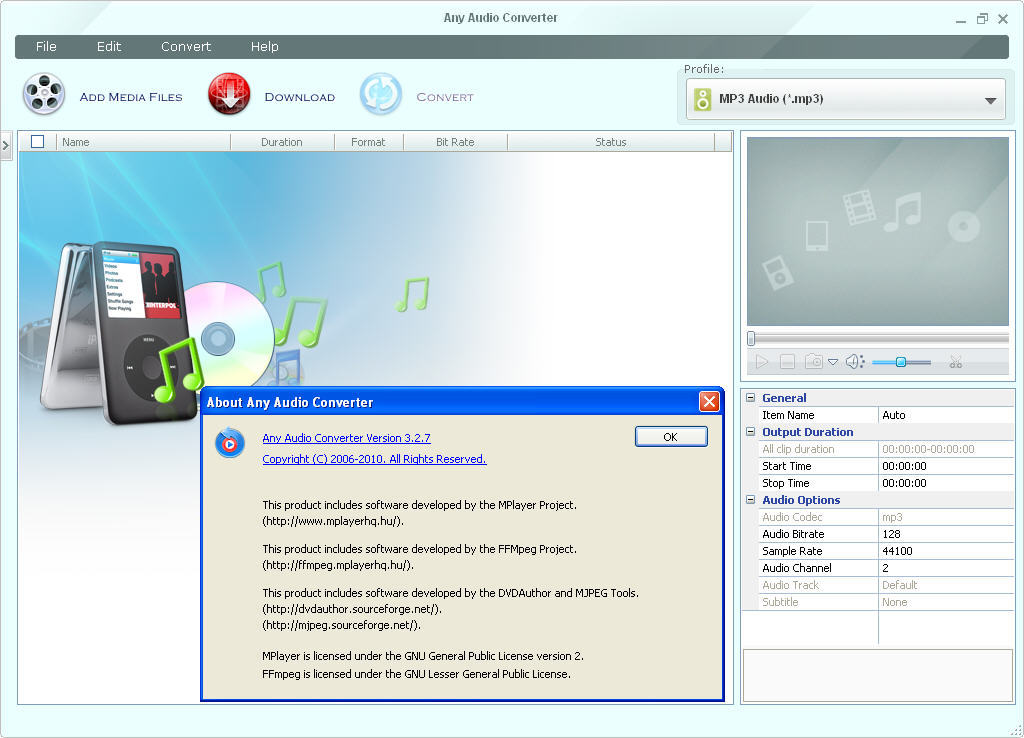Click the Bit Rate column header

[x=455, y=142]
